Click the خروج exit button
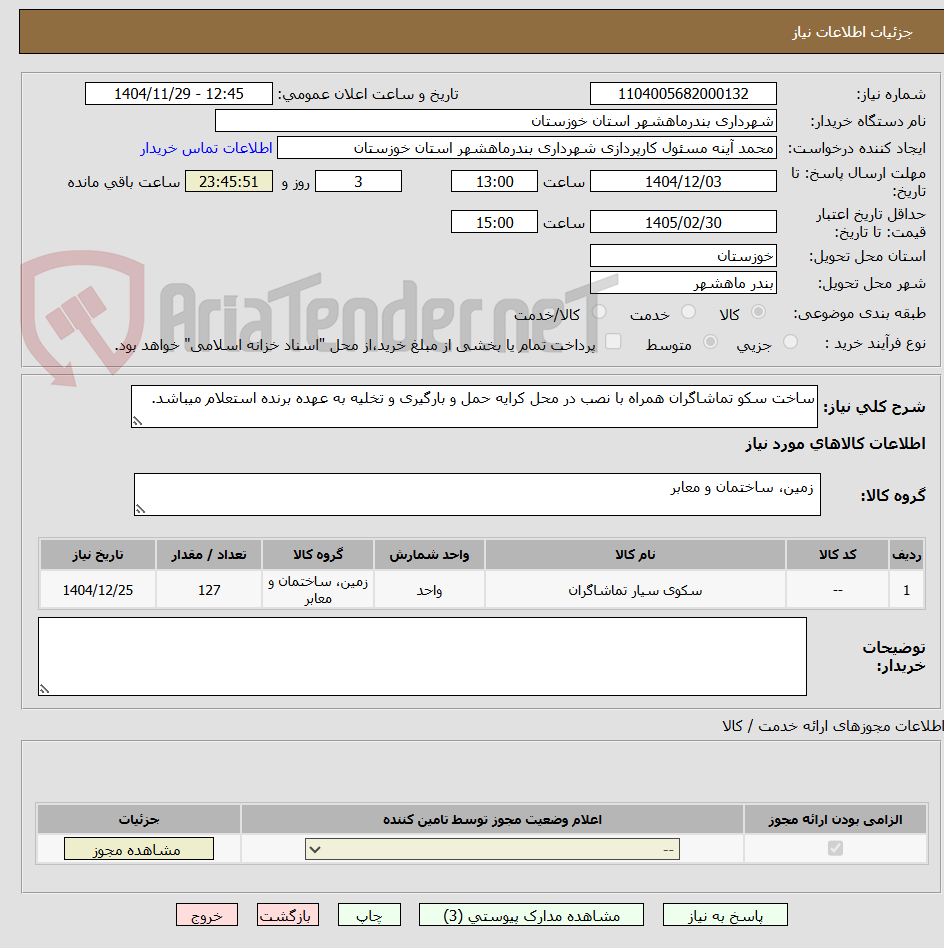 click(207, 915)
